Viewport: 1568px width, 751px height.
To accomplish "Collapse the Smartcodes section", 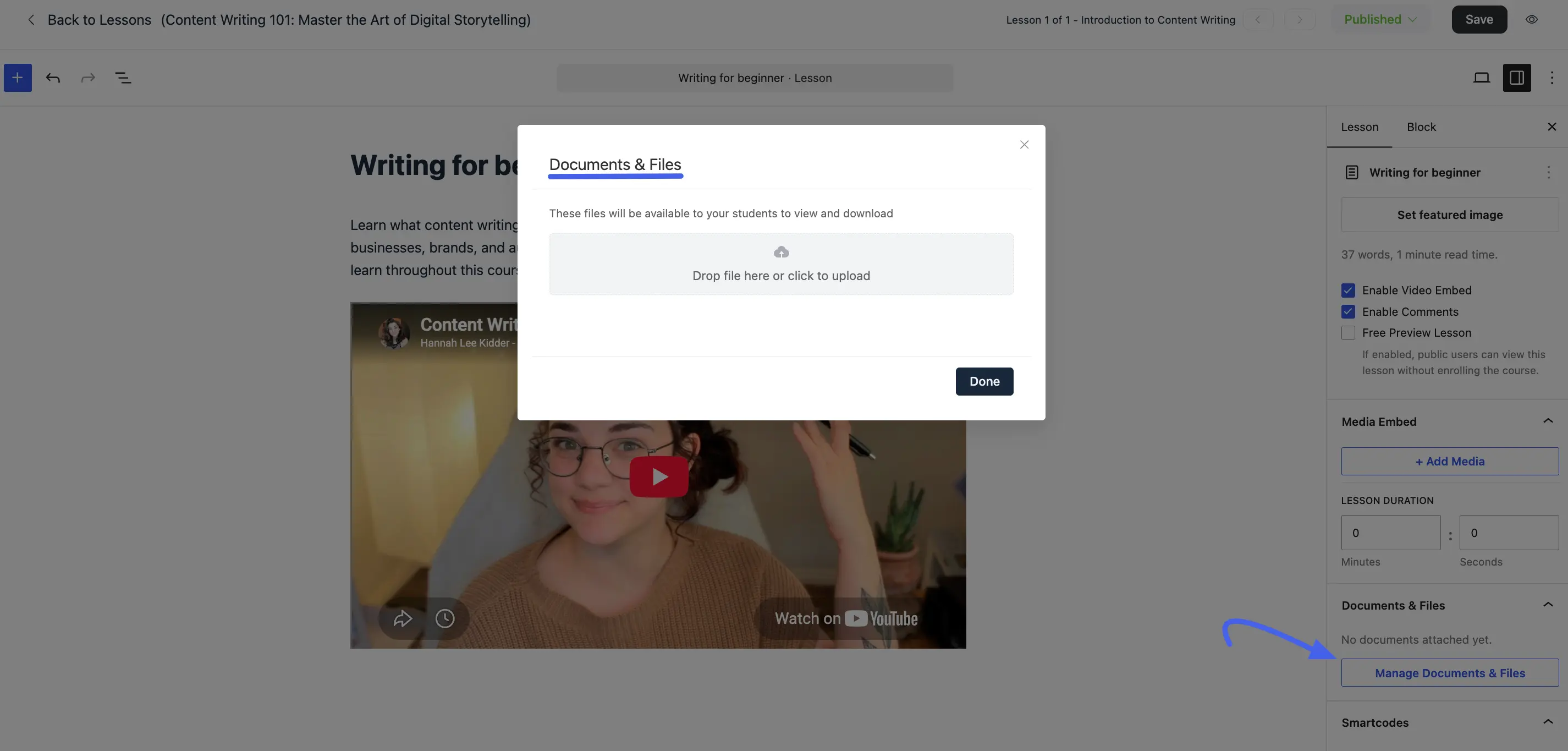I will point(1548,722).
